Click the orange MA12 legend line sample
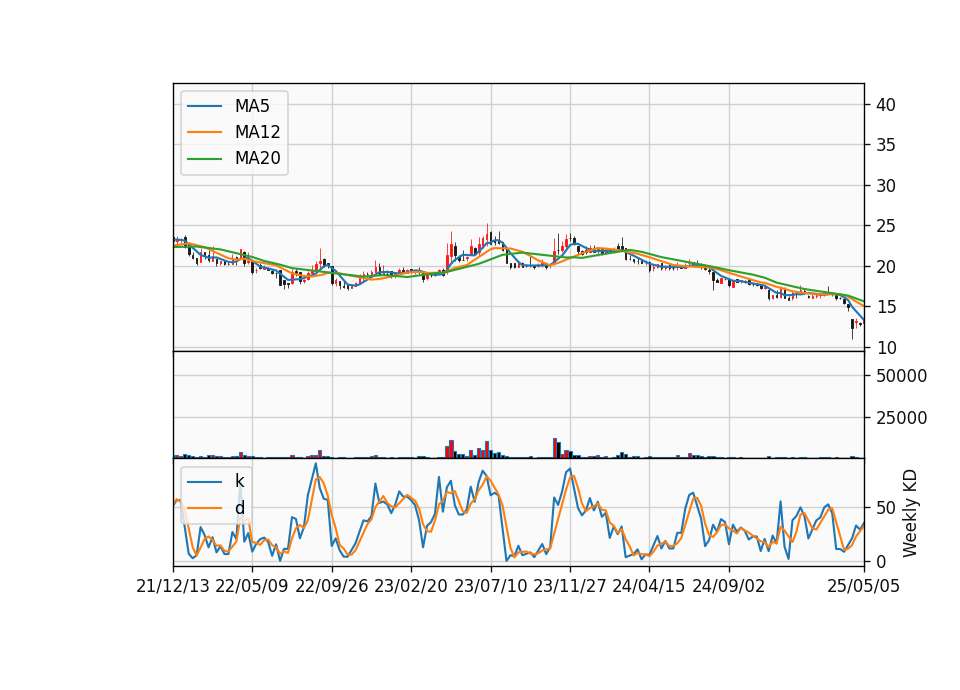Image resolution: width=960 pixels, height=690 pixels. [x=204, y=132]
